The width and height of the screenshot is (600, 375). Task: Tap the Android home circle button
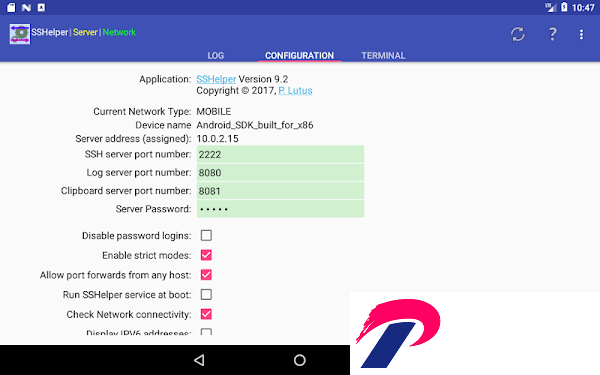click(300, 360)
